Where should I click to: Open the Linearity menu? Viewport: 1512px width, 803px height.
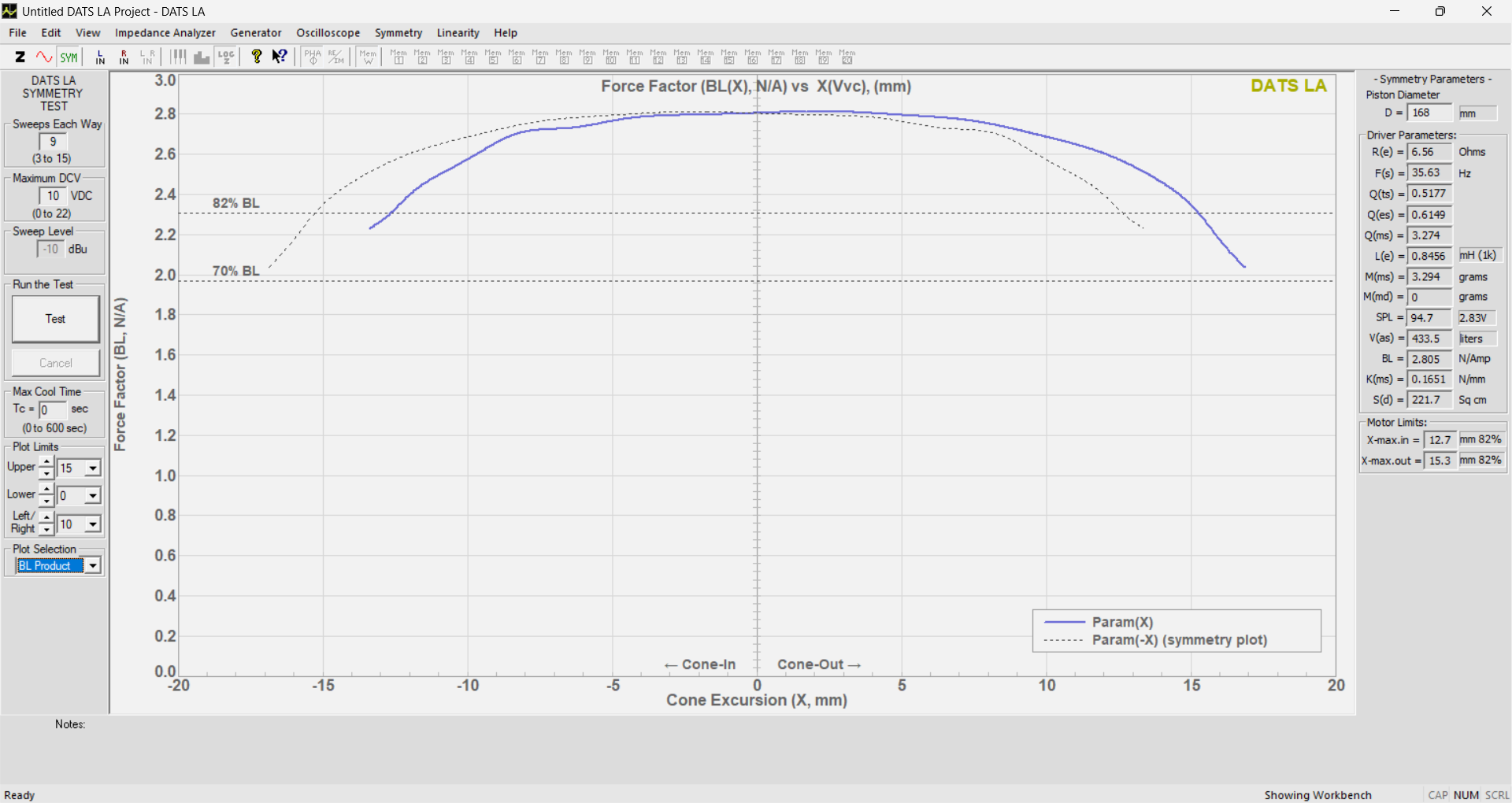tap(458, 33)
